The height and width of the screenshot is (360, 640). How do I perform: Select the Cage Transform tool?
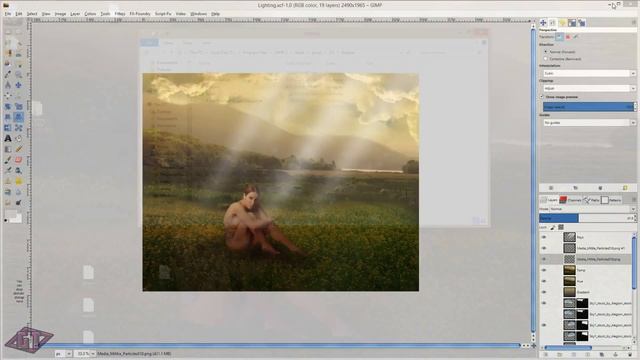pos(18,128)
